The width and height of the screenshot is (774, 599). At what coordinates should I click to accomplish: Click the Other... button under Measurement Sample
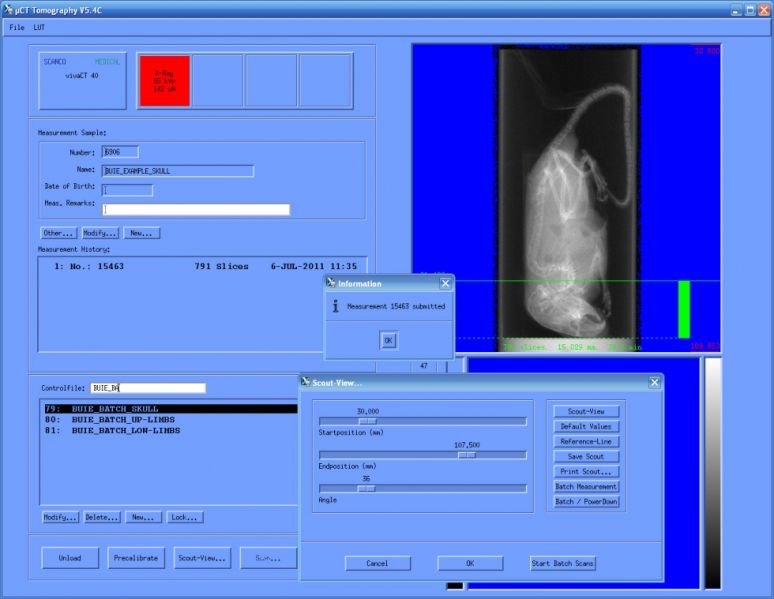tap(59, 233)
